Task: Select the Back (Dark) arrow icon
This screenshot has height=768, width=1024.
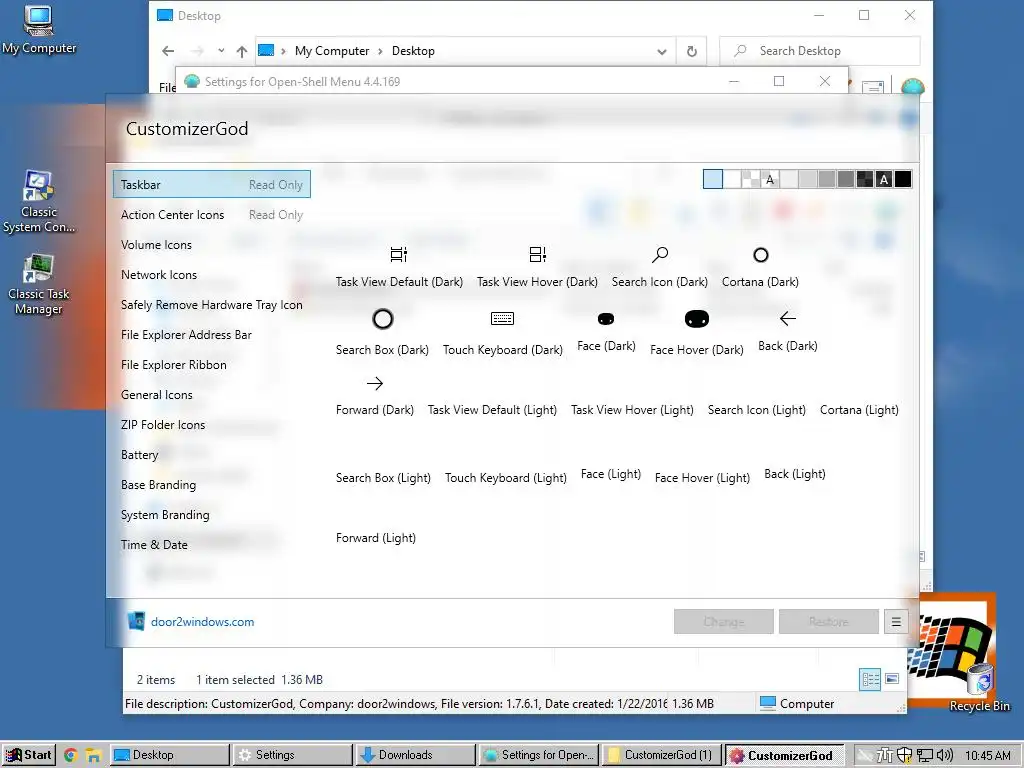Action: pos(788,319)
